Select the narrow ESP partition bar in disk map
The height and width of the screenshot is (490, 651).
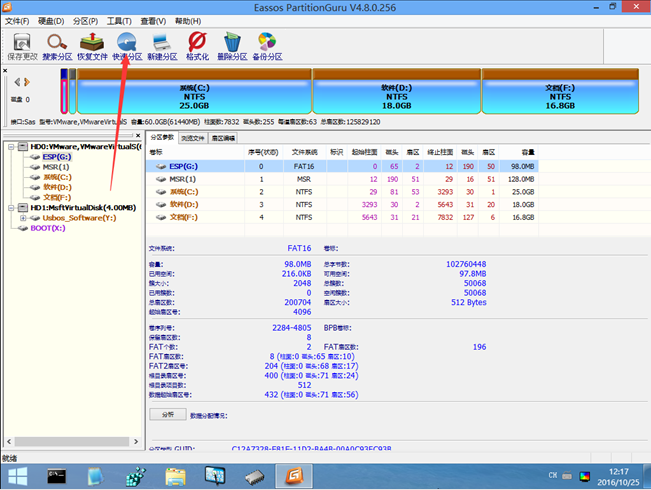64,91
